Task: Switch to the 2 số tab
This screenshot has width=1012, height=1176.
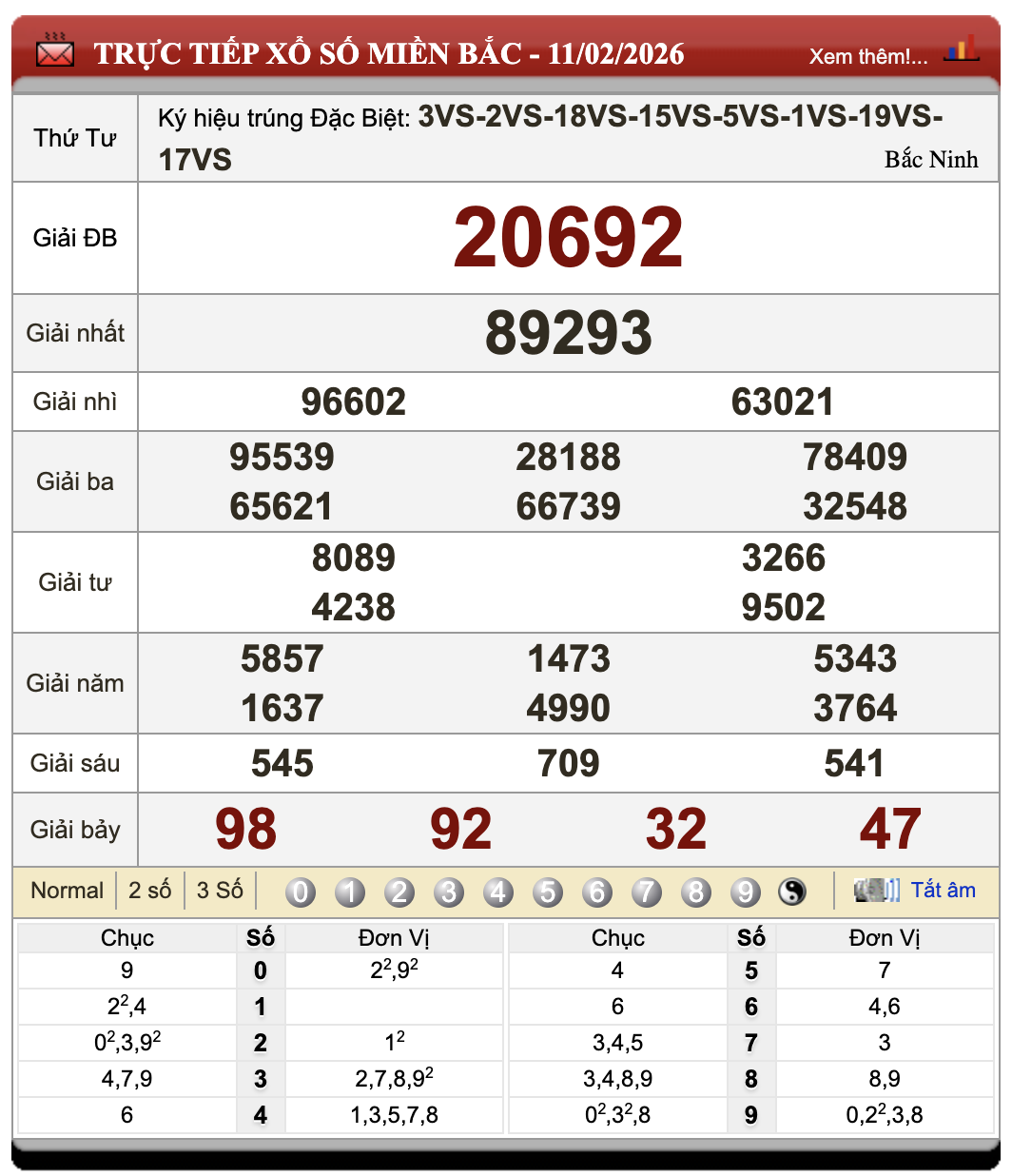Action: pos(150,891)
